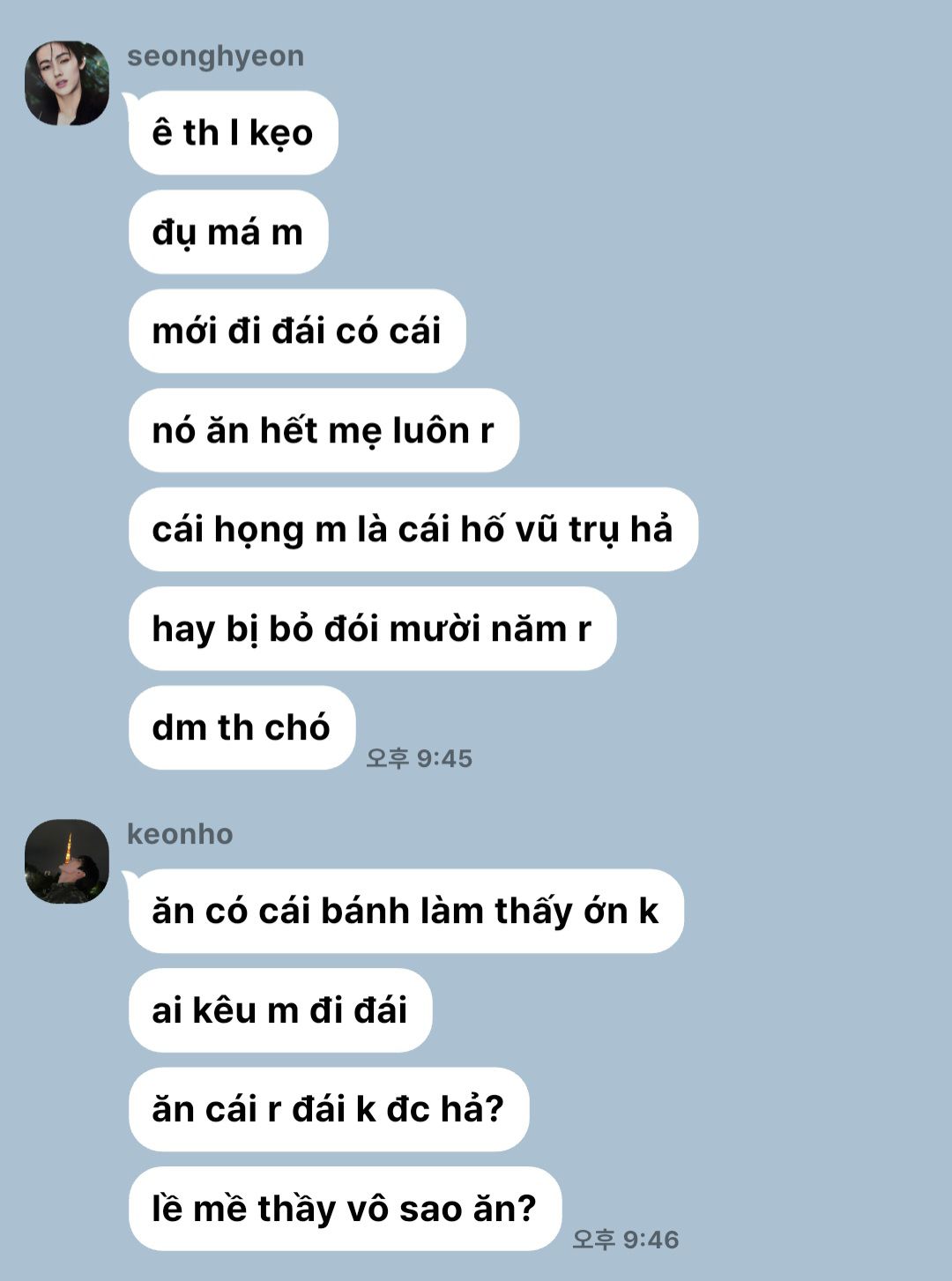The image size is (952, 1281).
Task: Click the 오후 9:45 timestamp
Action: tap(420, 758)
